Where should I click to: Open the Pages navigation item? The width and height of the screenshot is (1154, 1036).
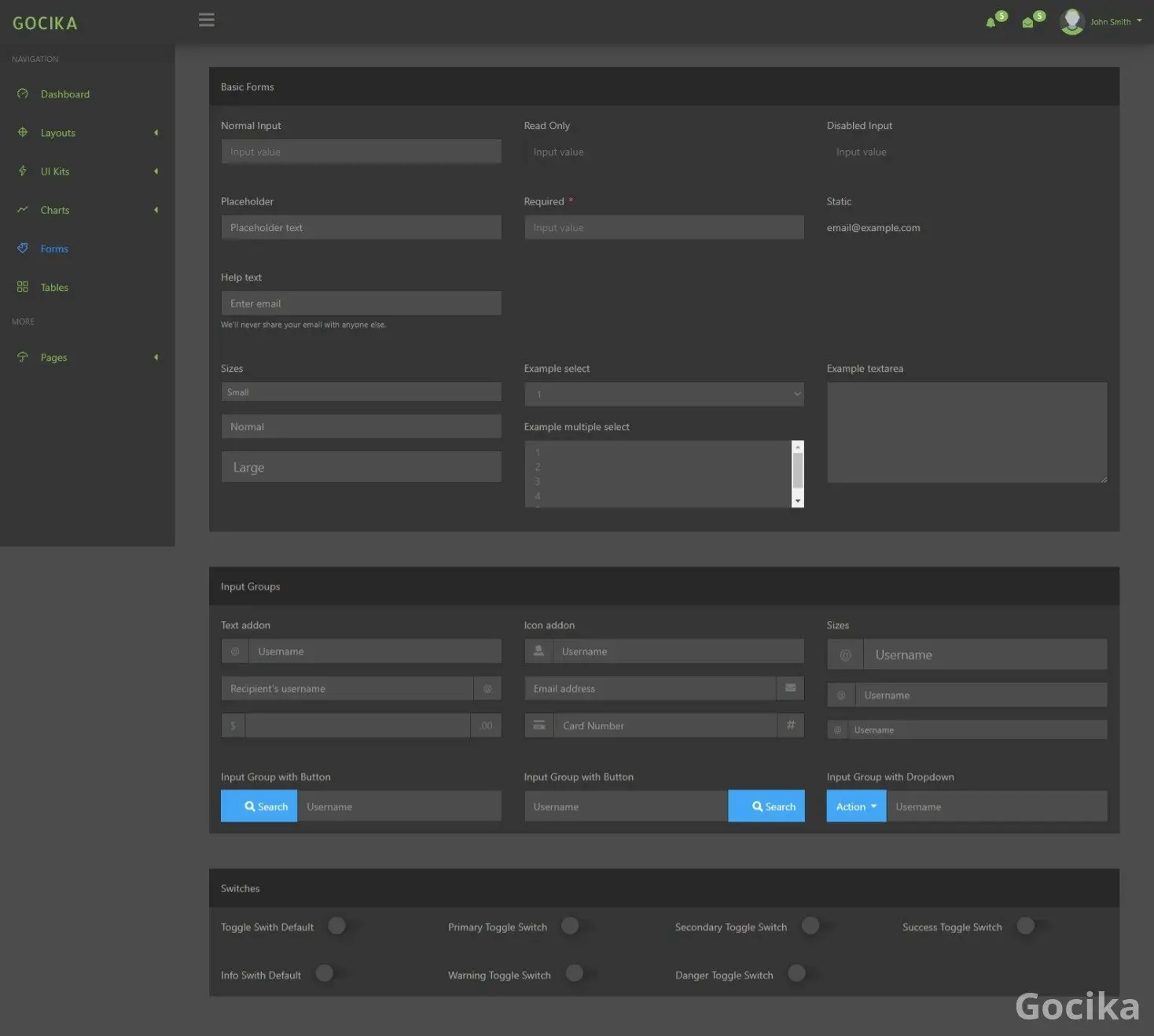click(x=53, y=358)
